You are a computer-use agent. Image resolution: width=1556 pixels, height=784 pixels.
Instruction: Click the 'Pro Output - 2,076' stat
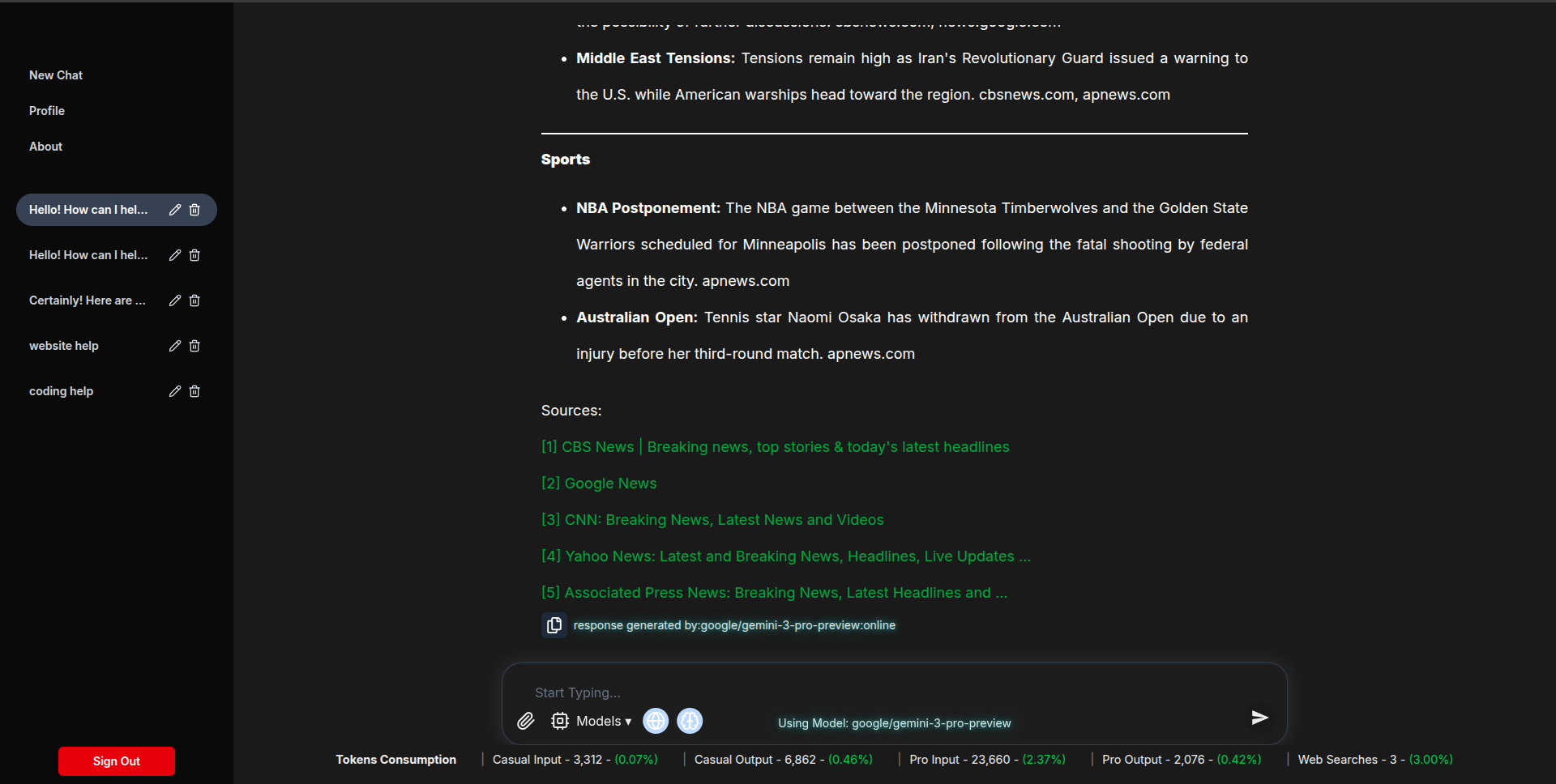1182,760
